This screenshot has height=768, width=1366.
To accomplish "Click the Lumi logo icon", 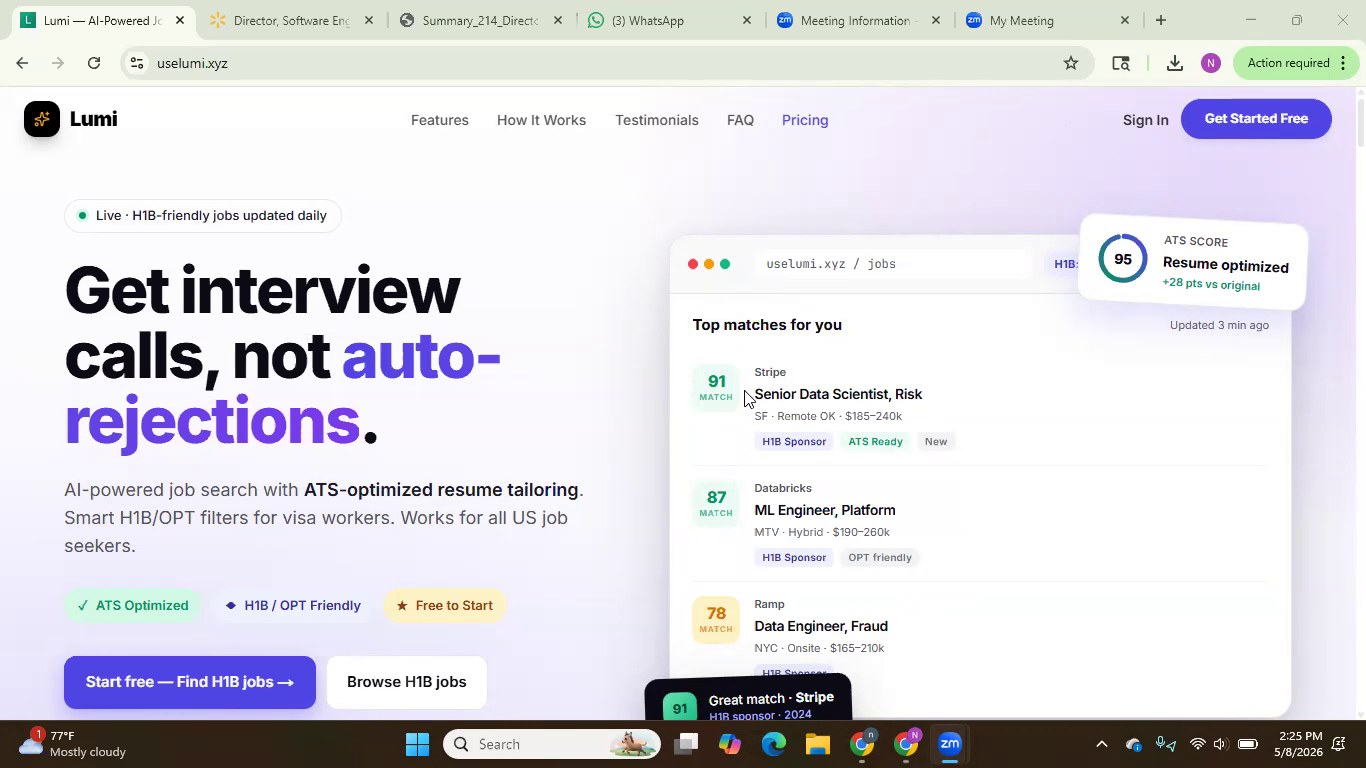I will tap(41, 119).
